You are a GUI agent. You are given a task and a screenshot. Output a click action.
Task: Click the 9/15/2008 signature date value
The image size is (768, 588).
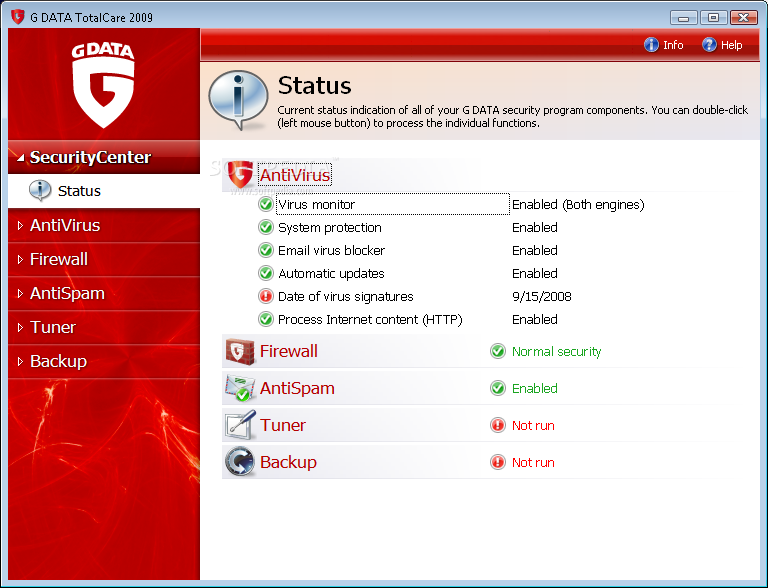coord(542,296)
